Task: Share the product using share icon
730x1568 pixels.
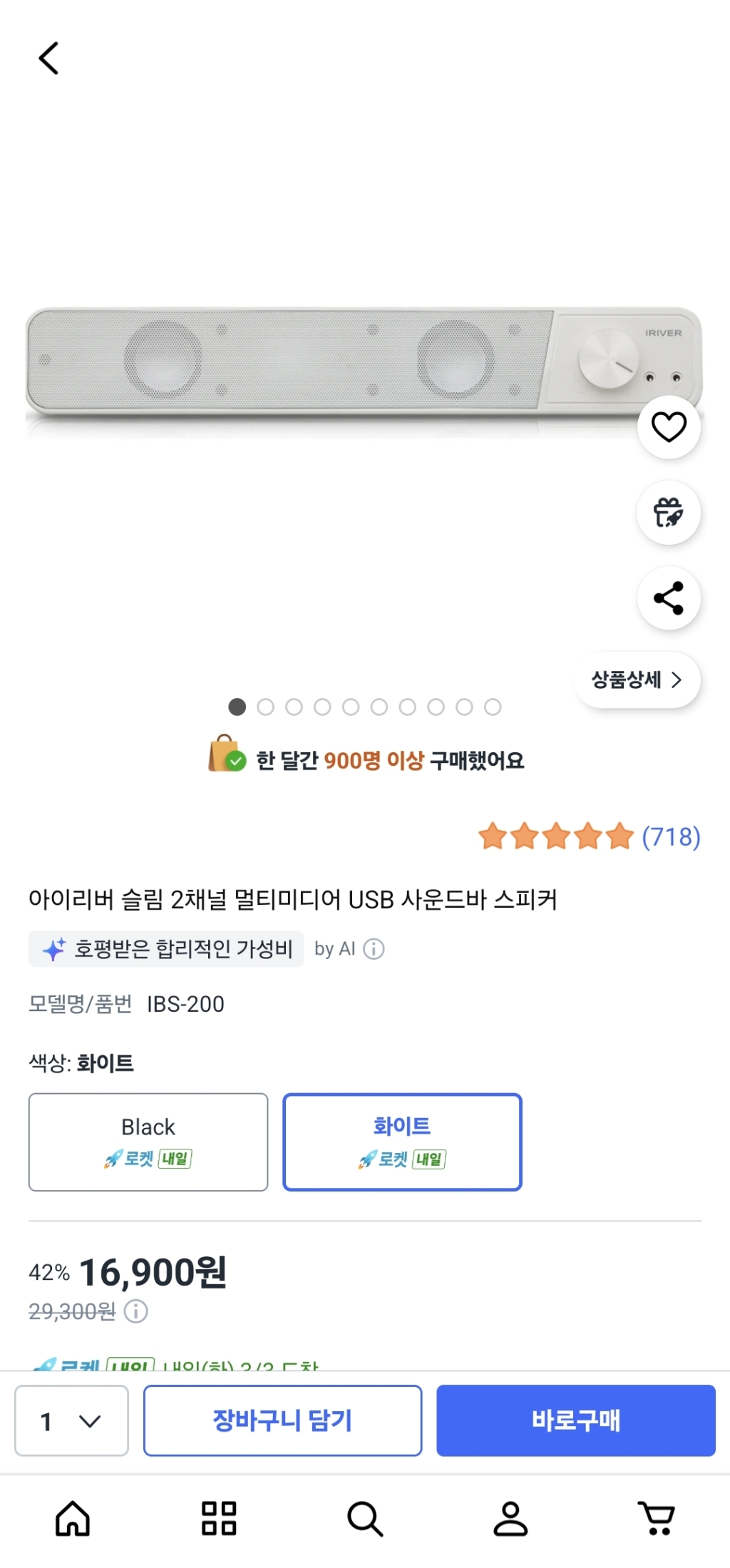Action: pos(669,598)
